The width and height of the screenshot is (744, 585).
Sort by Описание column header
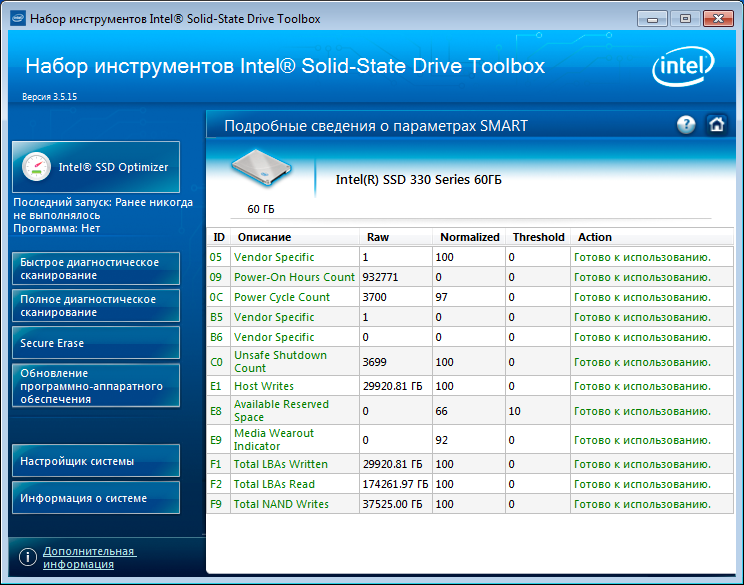coord(295,237)
